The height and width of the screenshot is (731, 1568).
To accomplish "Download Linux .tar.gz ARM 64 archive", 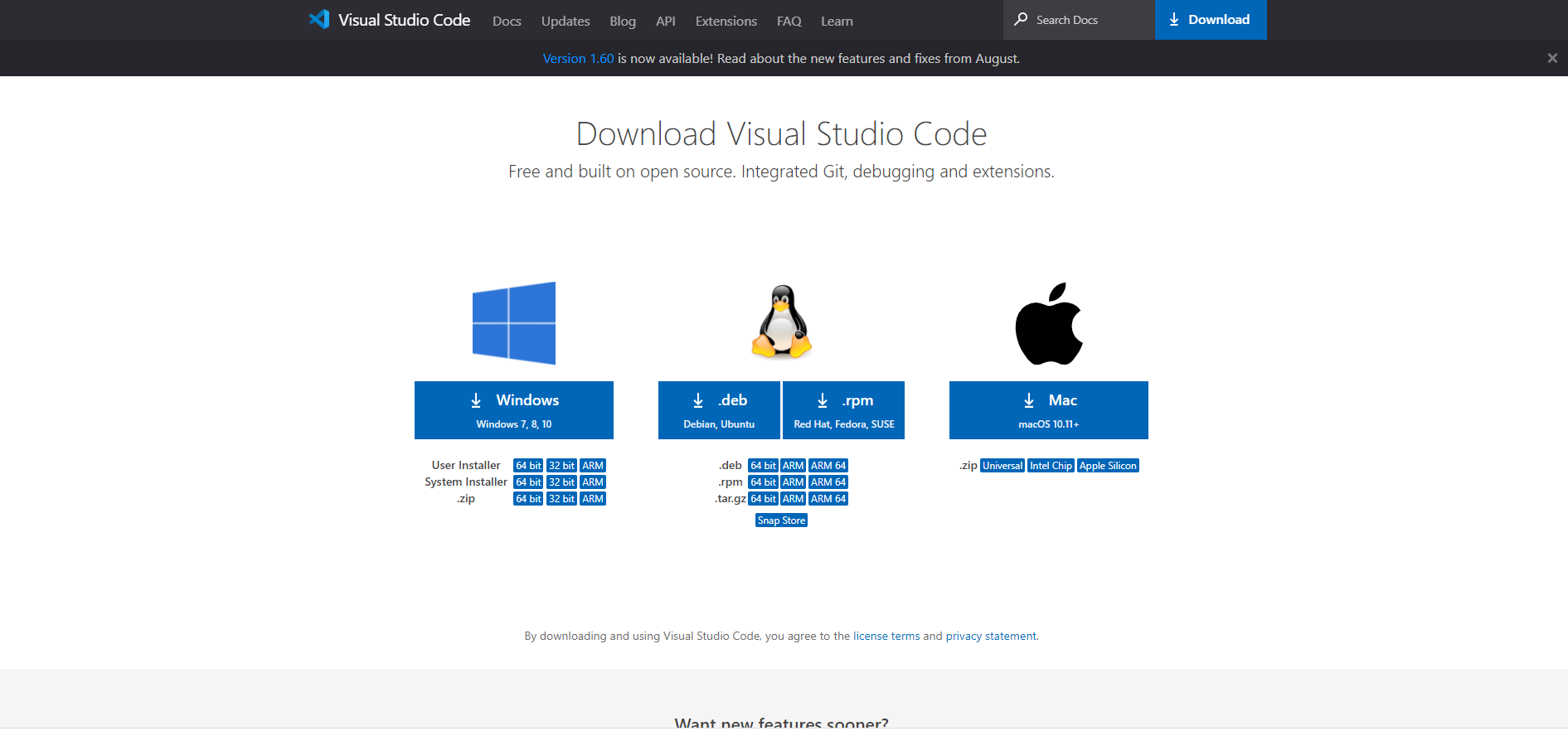I will 828,499.
